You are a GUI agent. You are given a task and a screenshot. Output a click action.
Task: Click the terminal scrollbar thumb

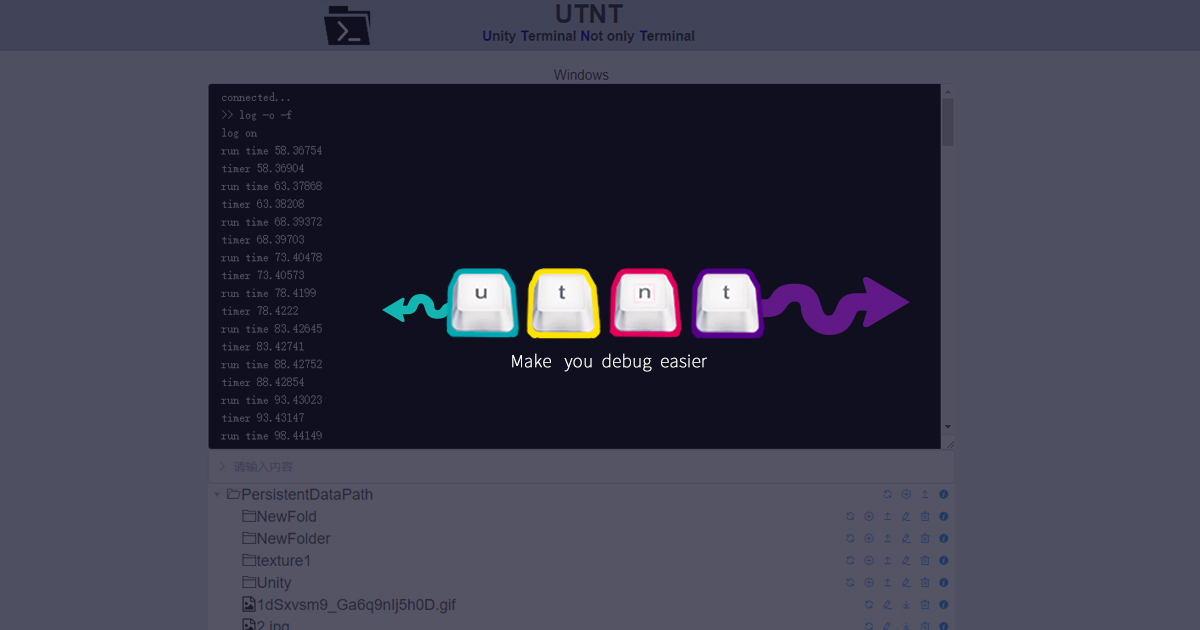click(947, 122)
